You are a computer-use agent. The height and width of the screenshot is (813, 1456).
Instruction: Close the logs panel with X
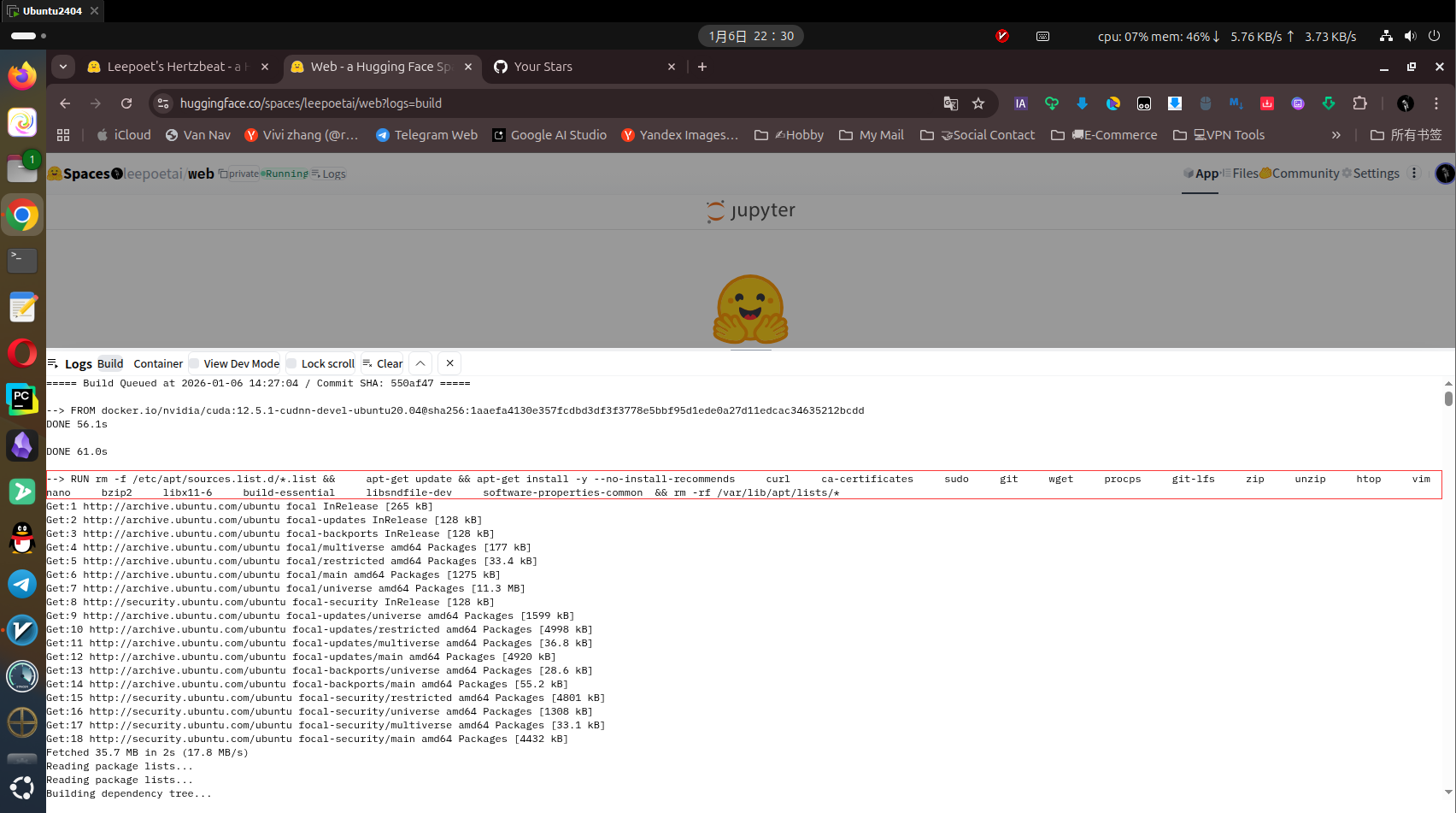[450, 363]
